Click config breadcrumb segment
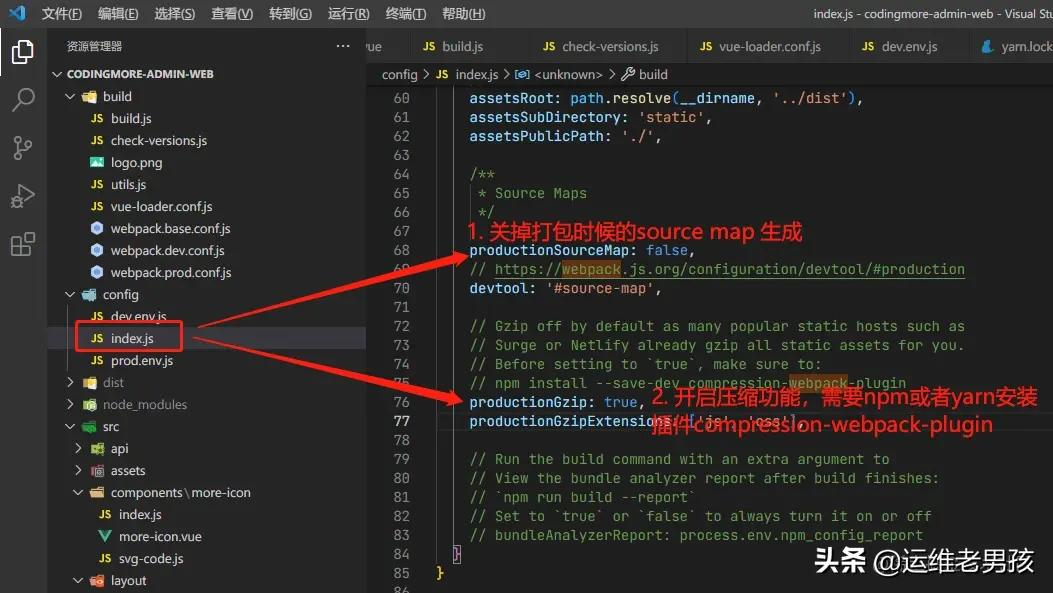Screen dimensions: 1053x593 point(400,75)
